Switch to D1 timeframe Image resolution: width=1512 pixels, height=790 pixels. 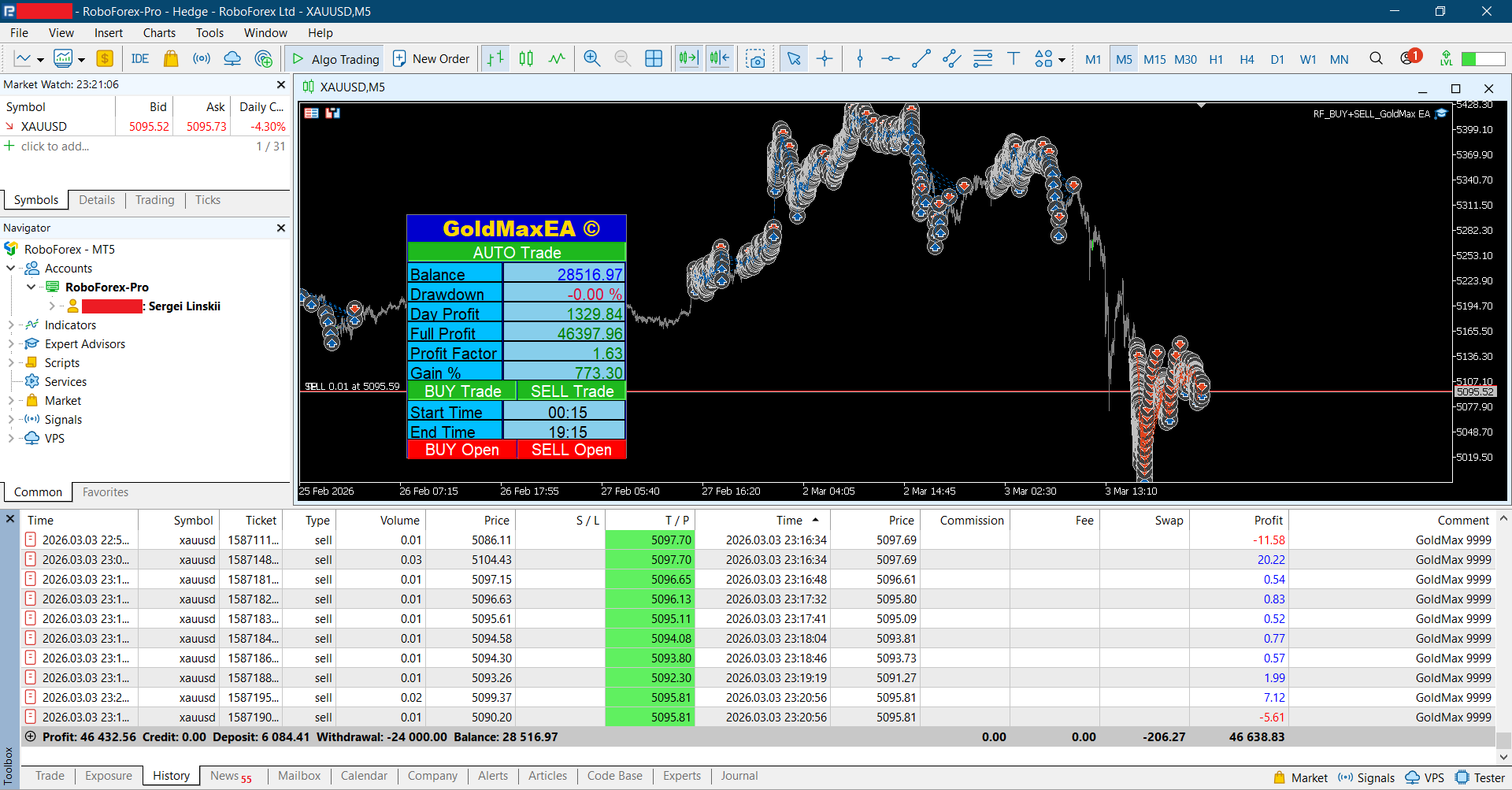(x=1277, y=59)
